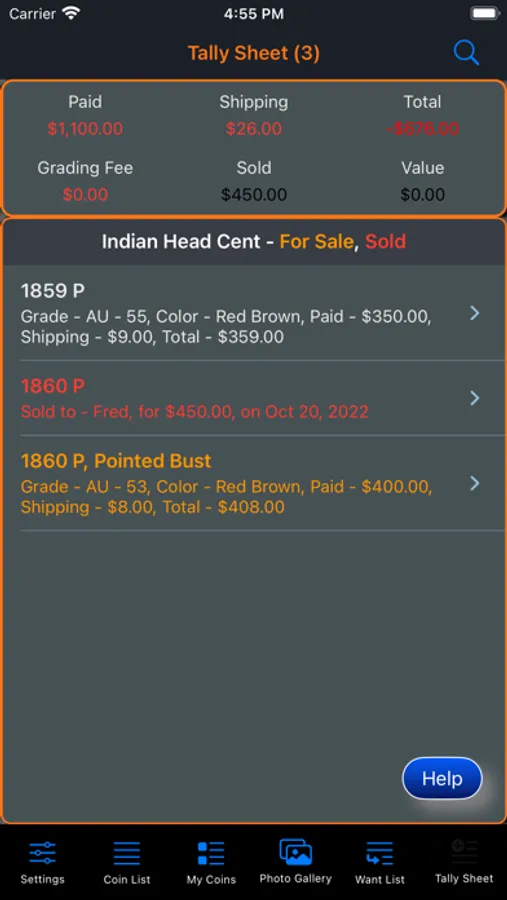
Task: Expand sold 1860 P row chevron
Action: point(475,398)
